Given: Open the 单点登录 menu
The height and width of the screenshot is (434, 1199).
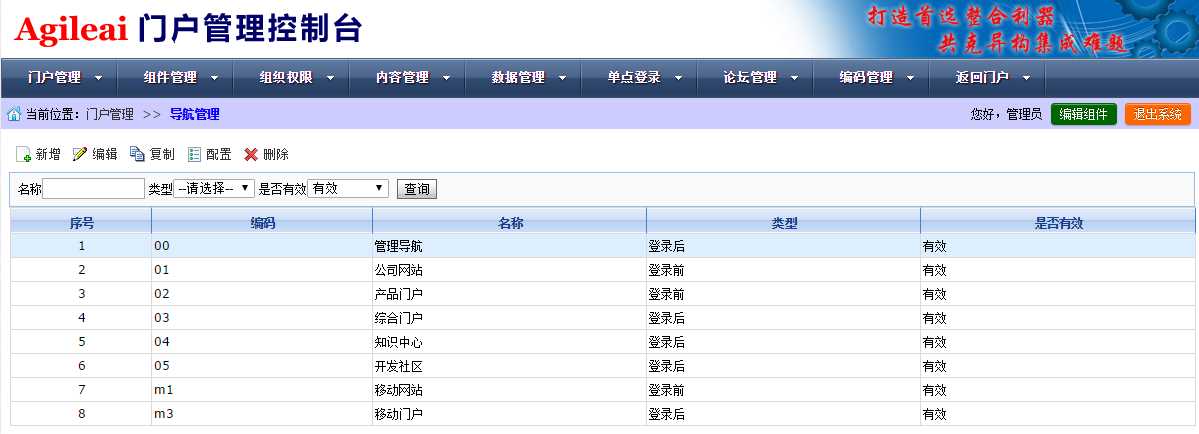Looking at the screenshot, I should 641,78.
